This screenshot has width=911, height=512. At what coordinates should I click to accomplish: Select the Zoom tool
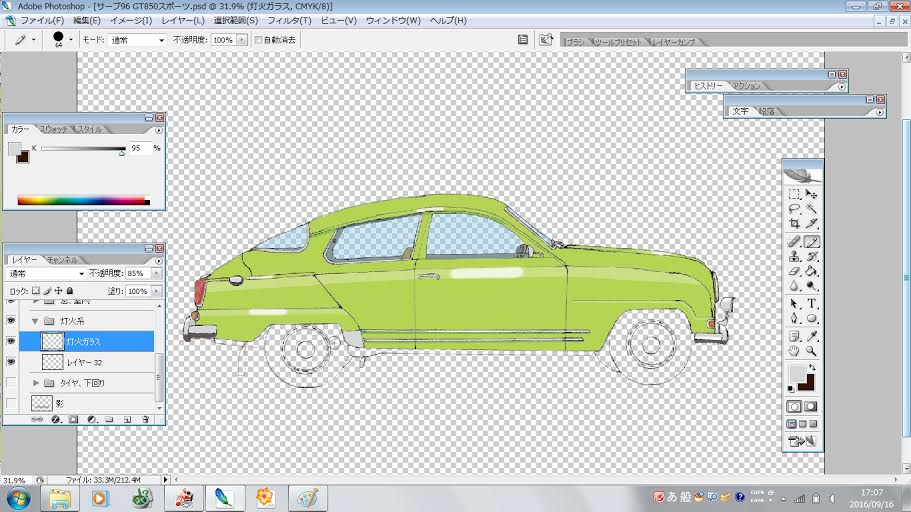[811, 351]
